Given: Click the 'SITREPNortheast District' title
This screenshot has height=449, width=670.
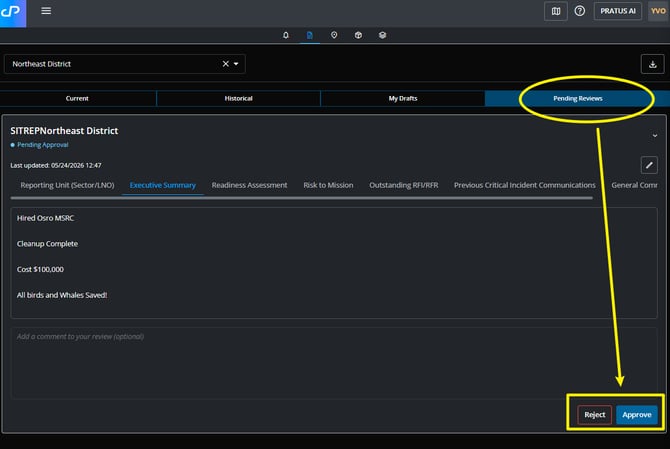Looking at the screenshot, I should click(x=64, y=131).
